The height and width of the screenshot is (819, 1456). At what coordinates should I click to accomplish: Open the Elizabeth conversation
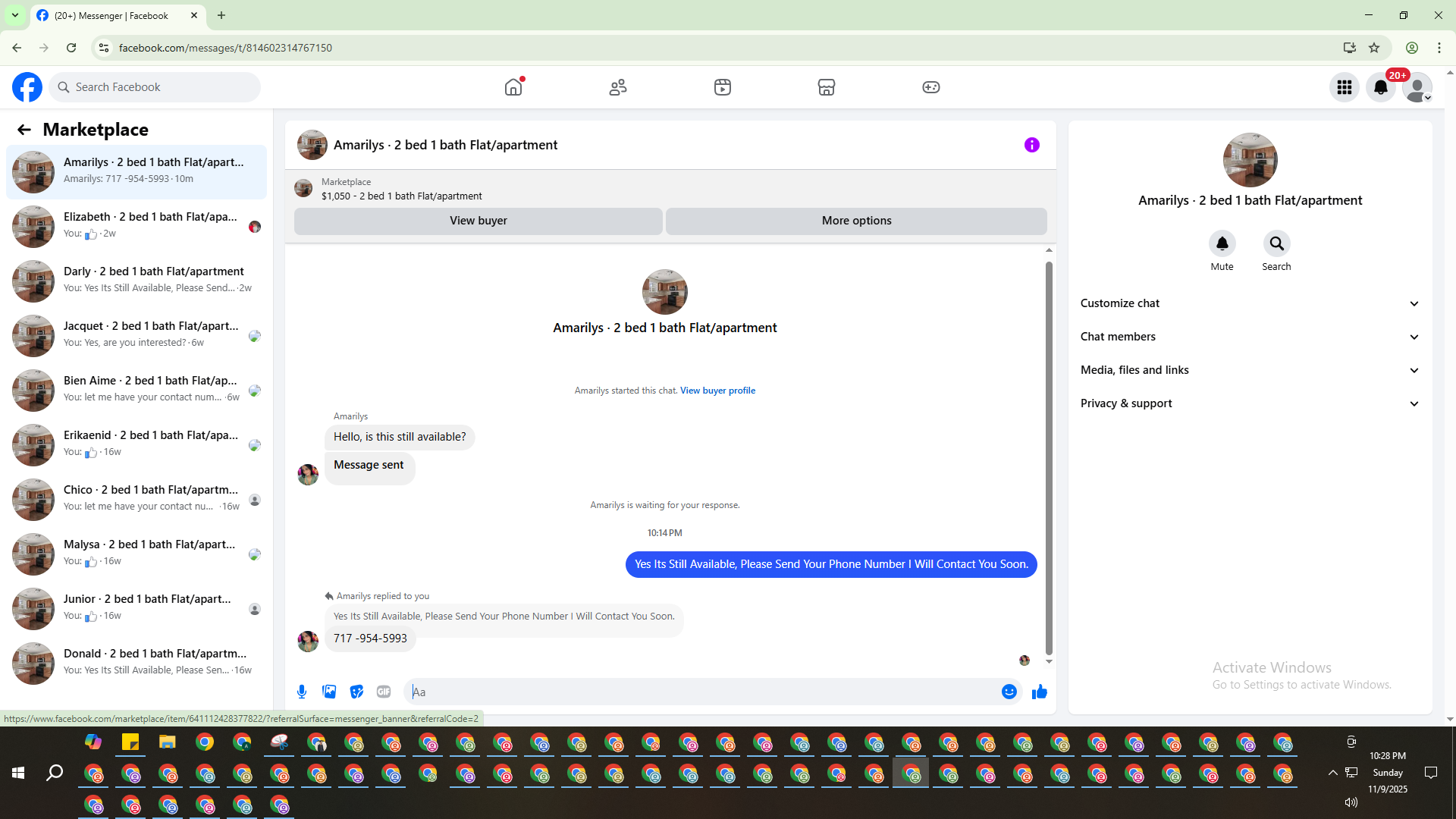[x=136, y=226]
